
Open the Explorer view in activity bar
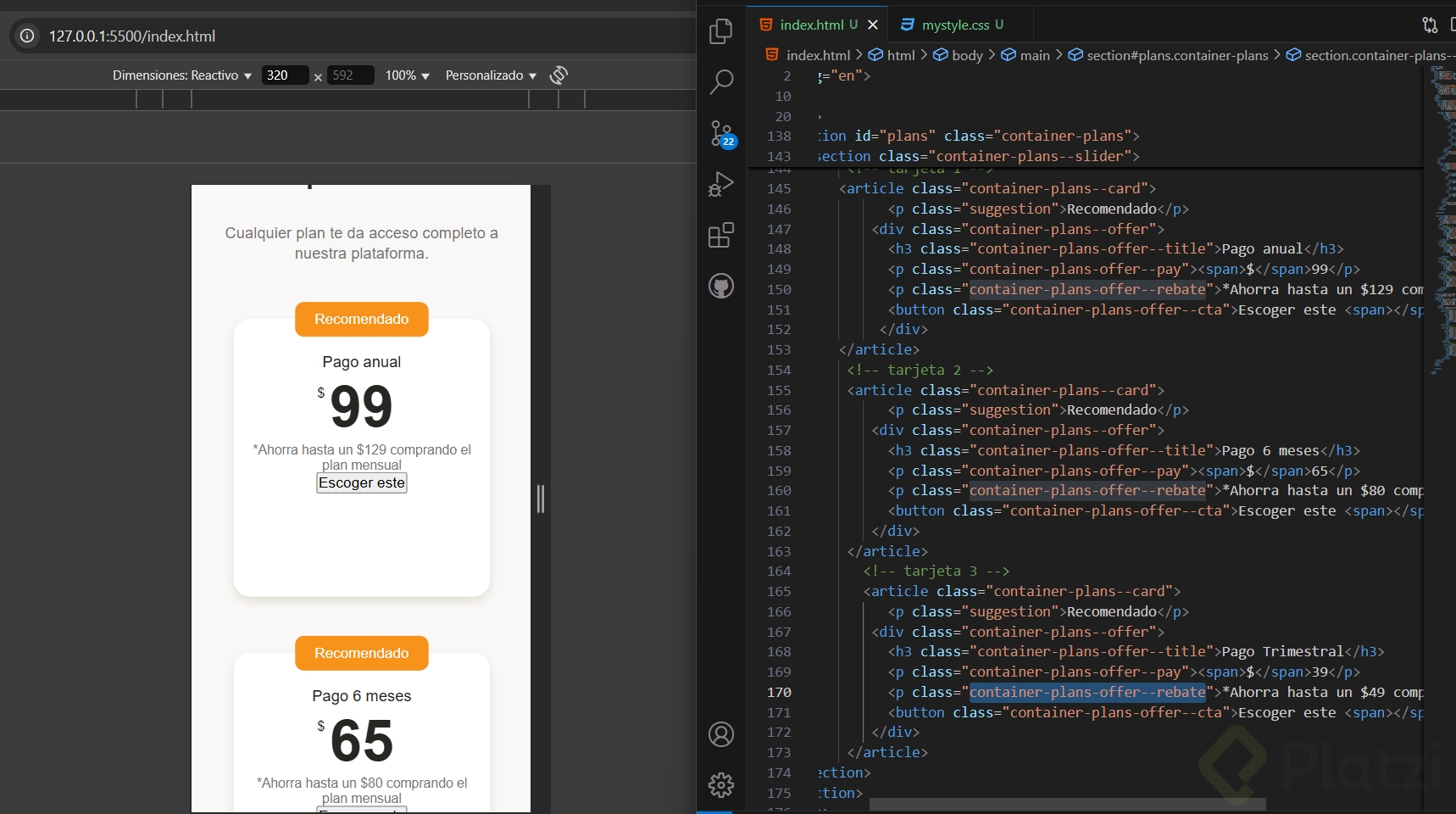[x=720, y=31]
